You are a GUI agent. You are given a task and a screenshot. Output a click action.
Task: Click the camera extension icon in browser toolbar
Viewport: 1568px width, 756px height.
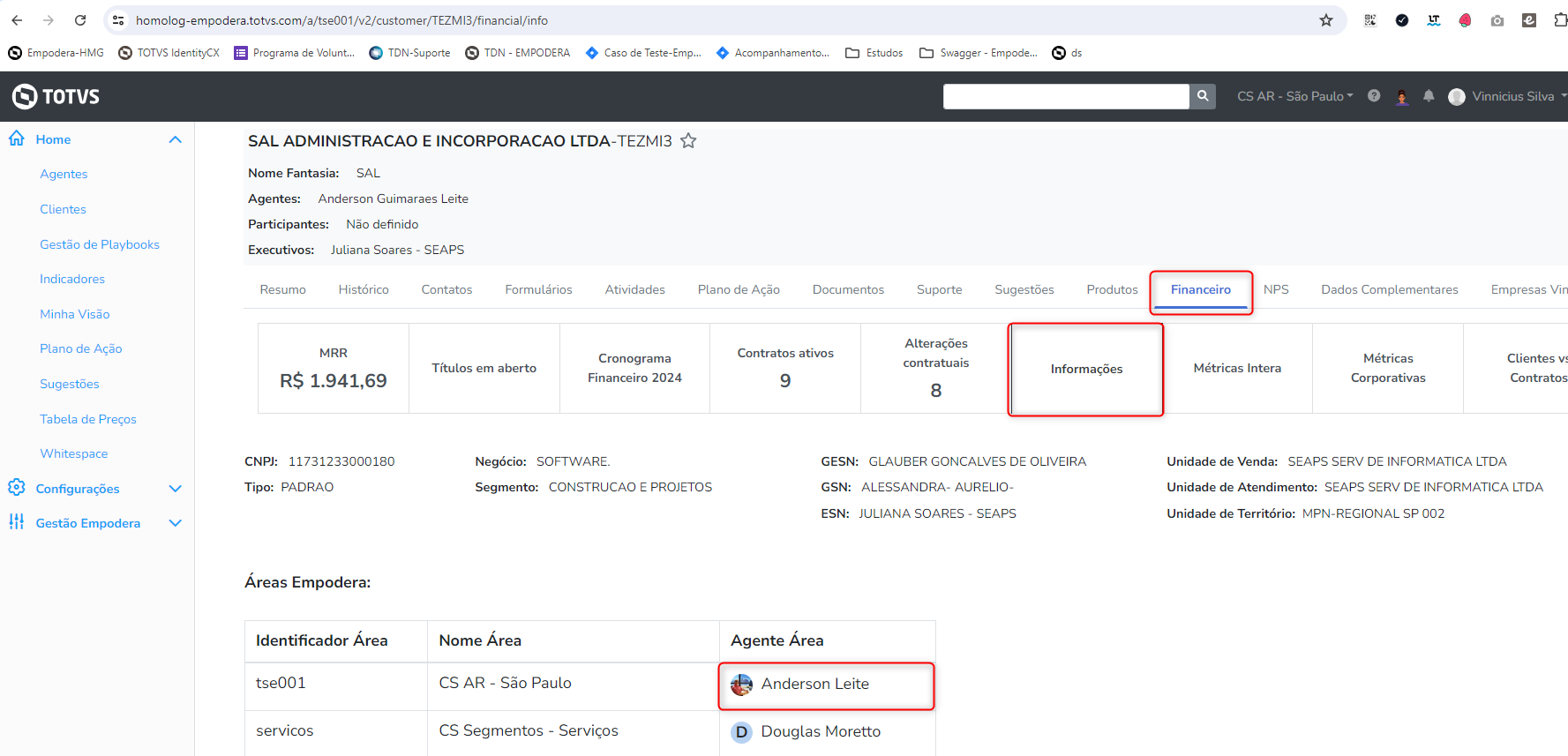[1497, 20]
